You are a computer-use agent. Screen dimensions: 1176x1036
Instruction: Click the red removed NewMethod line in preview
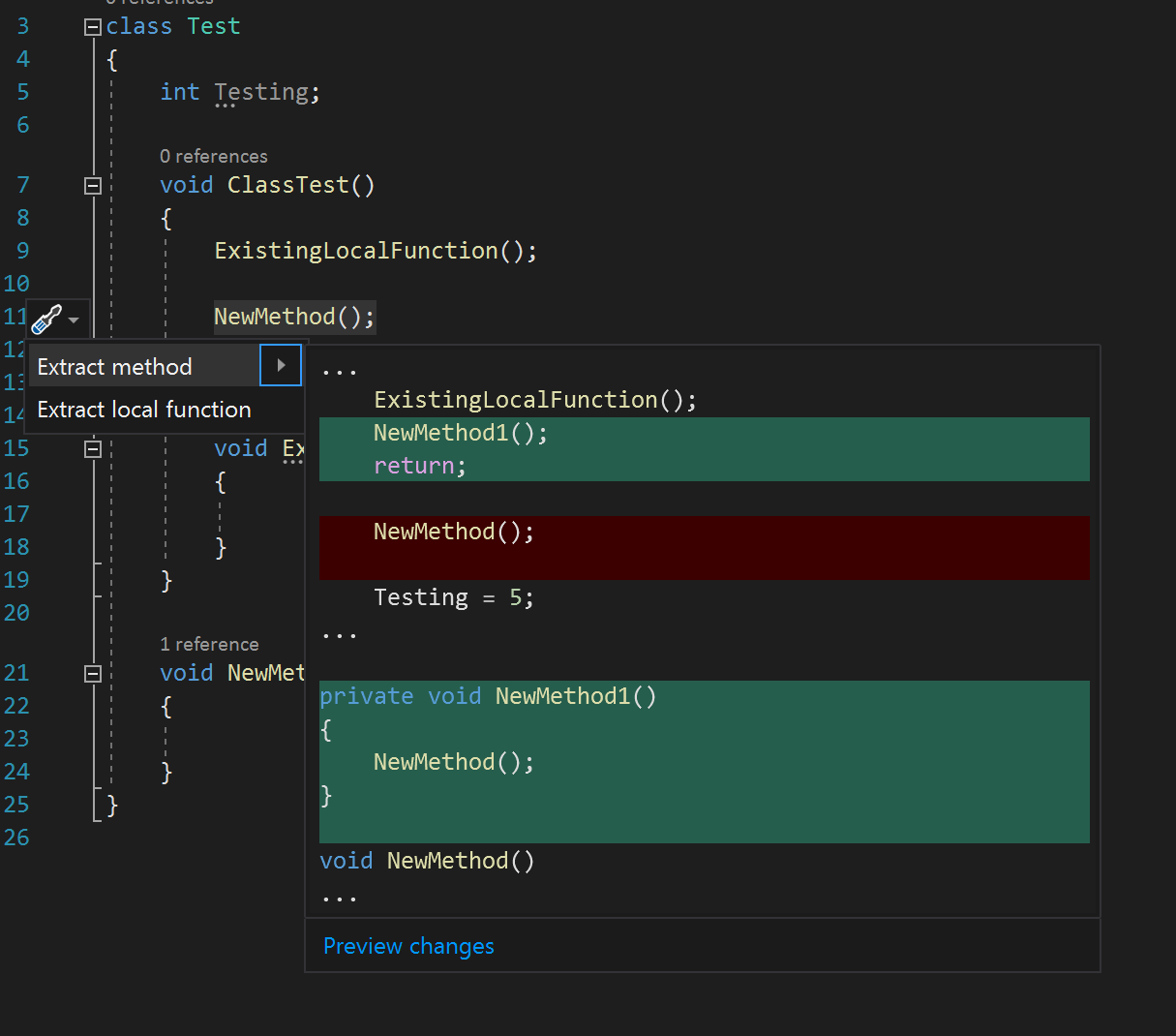(x=452, y=531)
